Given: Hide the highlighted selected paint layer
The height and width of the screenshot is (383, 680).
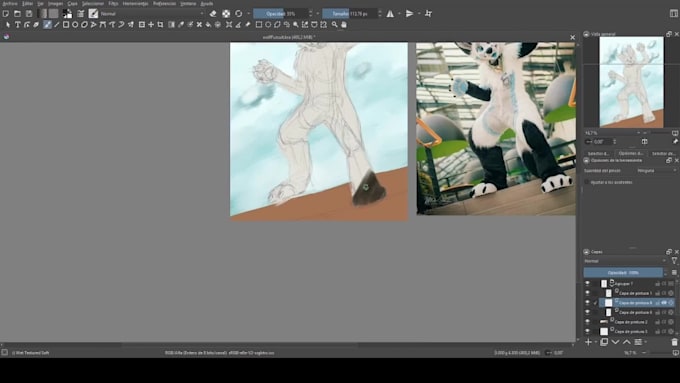Looking at the screenshot, I should click(587, 303).
